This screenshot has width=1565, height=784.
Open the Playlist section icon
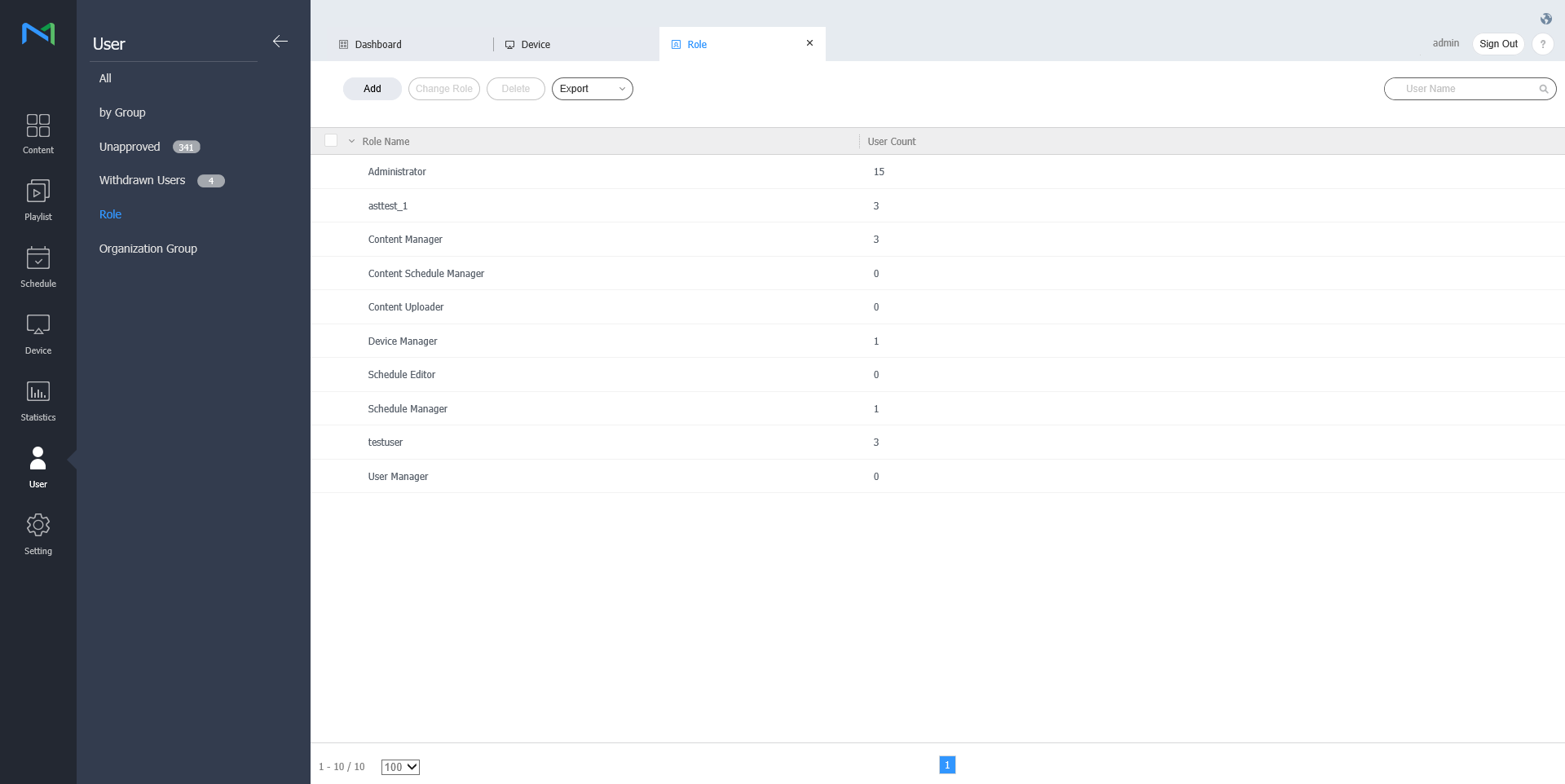pyautogui.click(x=38, y=192)
